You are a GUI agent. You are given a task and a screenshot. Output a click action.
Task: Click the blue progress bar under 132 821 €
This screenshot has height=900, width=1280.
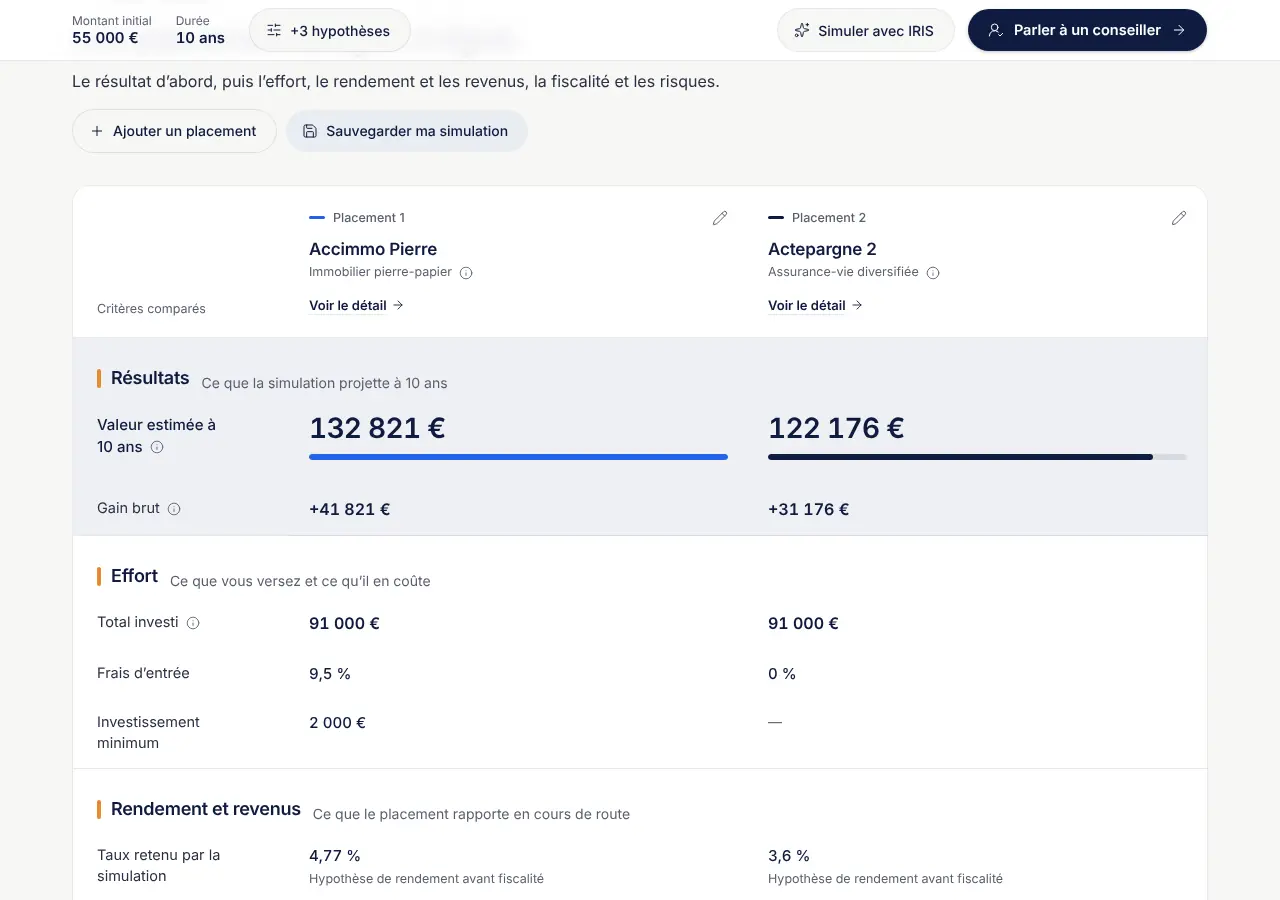(518, 457)
